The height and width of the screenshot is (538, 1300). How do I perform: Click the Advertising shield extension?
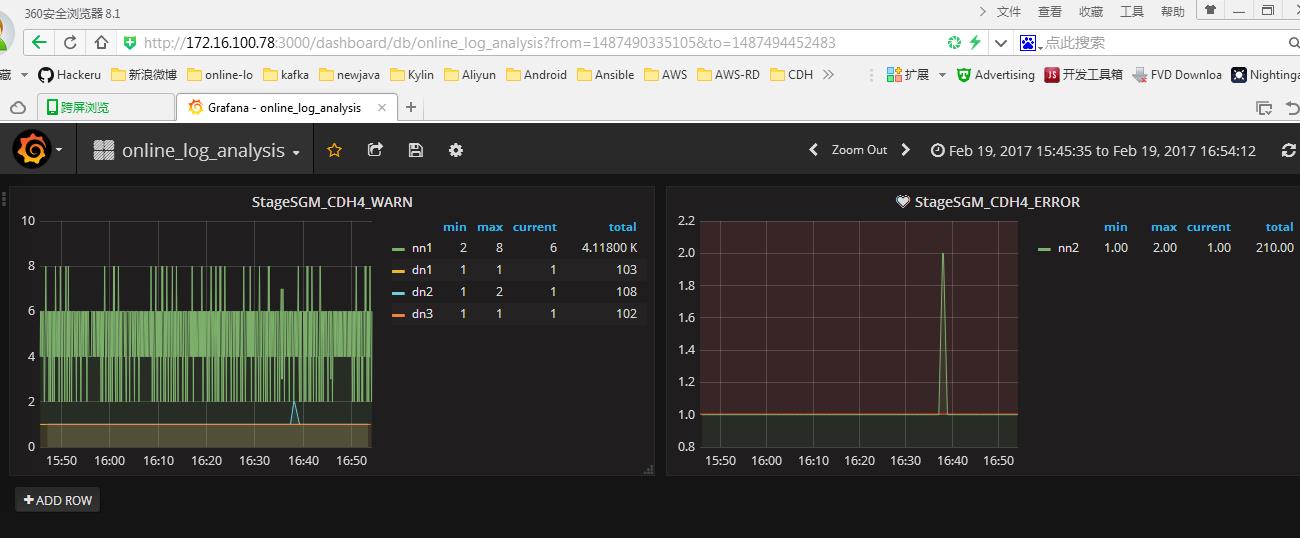click(995, 75)
